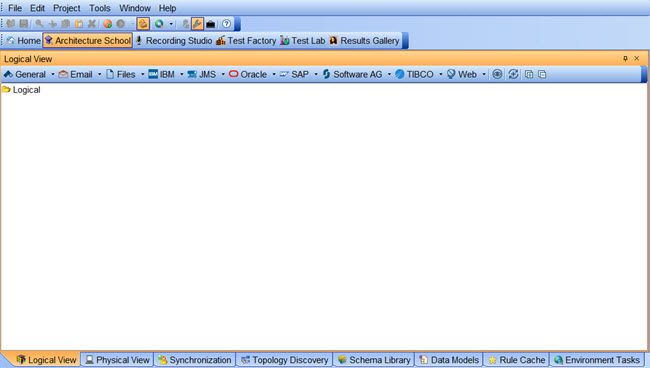Open the Test Lab perspective
Image resolution: width=650 pixels, height=368 pixels.
[303, 41]
